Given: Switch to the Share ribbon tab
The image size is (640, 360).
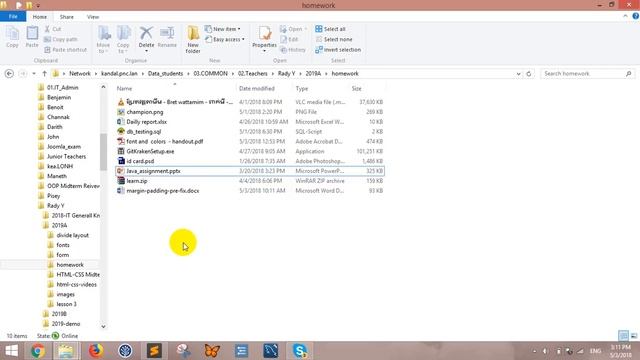Looking at the screenshot, I should (67, 17).
